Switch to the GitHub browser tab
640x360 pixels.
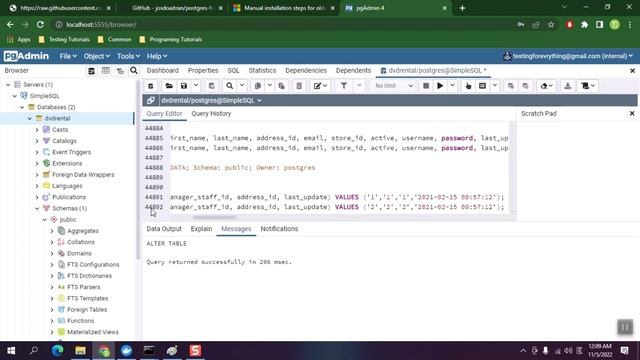point(173,8)
